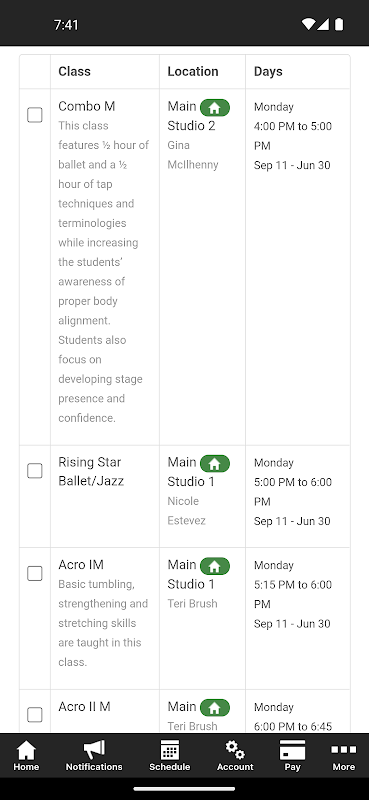The height and width of the screenshot is (800, 369).
Task: Open Account gears icon
Action: (x=235, y=749)
